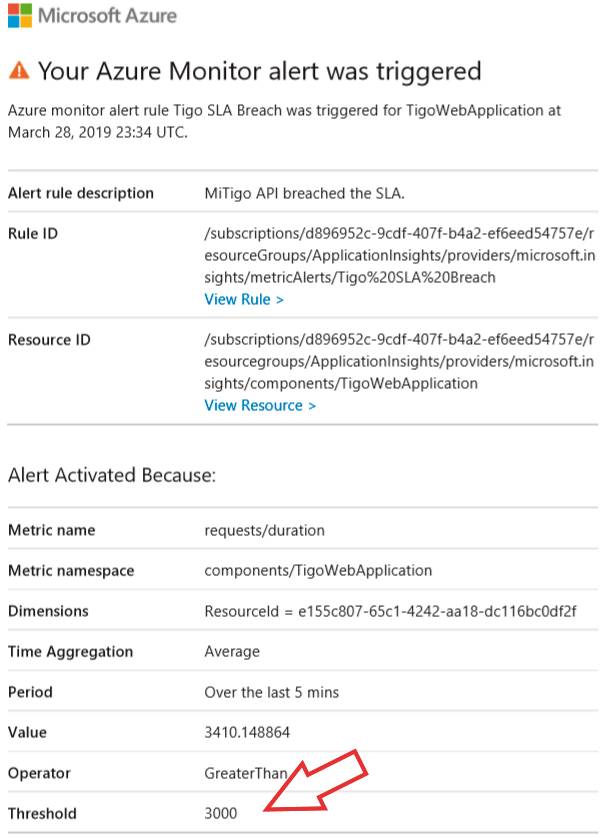Click the Over the last 5 mins period
Image resolution: width=603 pixels, height=839 pixels.
[272, 692]
